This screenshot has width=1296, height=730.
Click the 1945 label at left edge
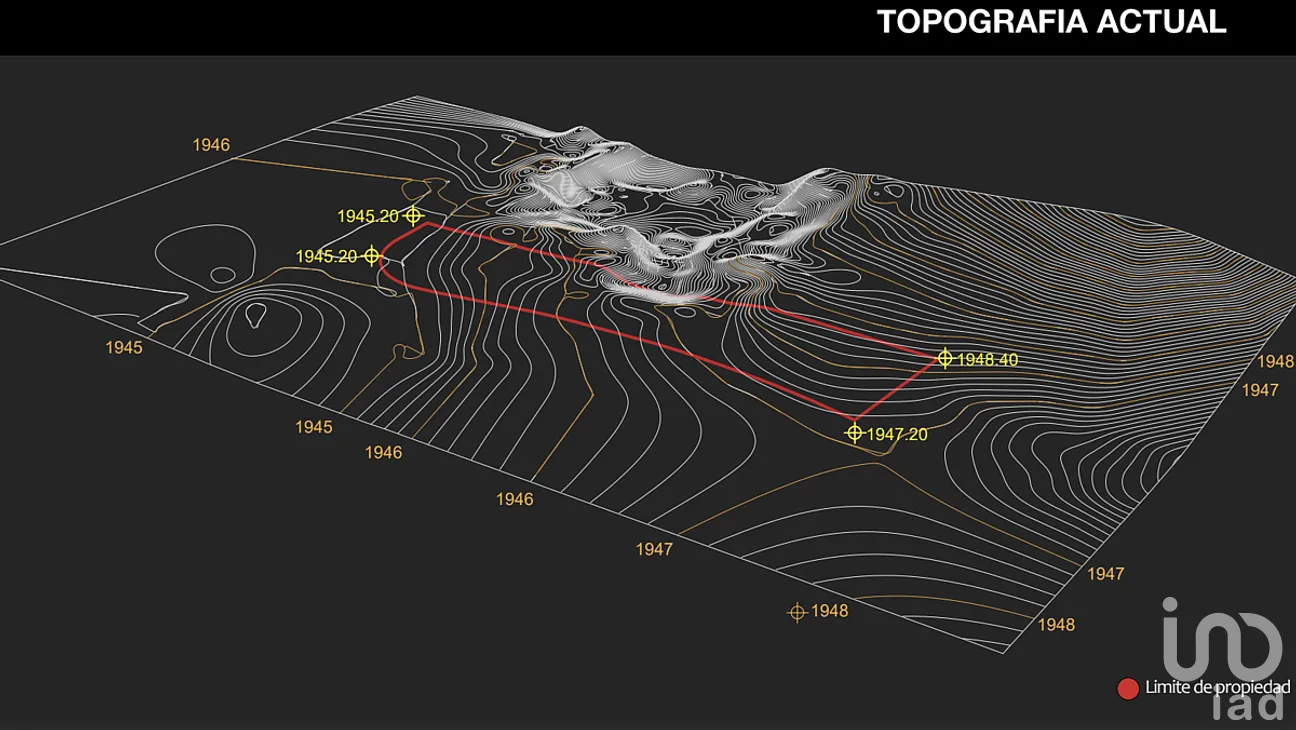(124, 348)
